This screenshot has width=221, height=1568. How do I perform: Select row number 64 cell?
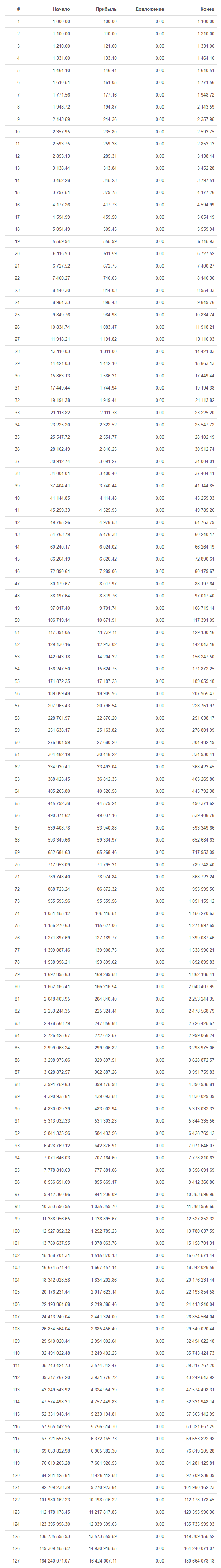click(x=18, y=791)
